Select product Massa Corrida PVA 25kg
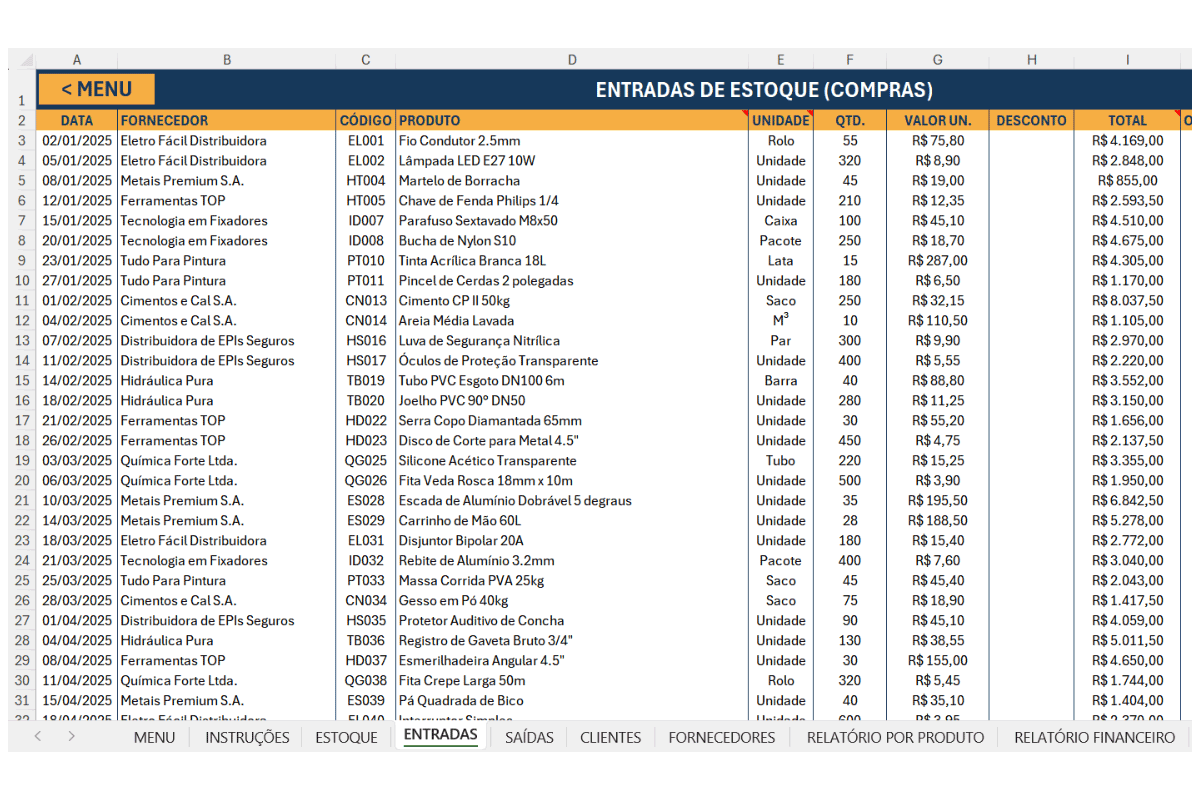 (572, 581)
